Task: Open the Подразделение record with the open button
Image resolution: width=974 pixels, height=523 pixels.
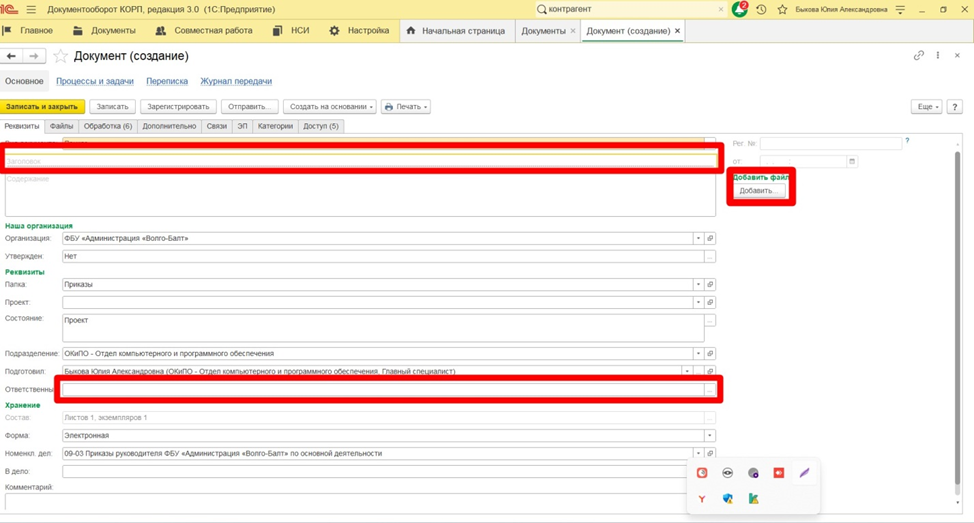Action: (710, 353)
